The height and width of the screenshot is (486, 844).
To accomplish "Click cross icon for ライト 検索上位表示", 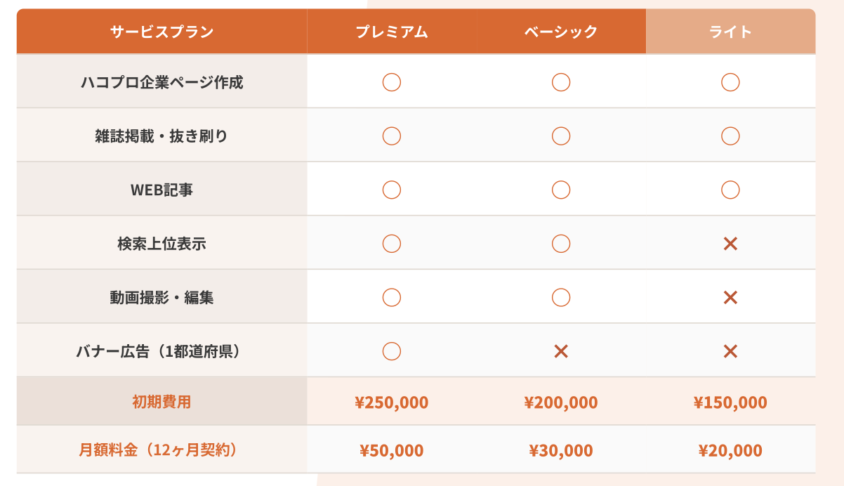I will click(730, 244).
